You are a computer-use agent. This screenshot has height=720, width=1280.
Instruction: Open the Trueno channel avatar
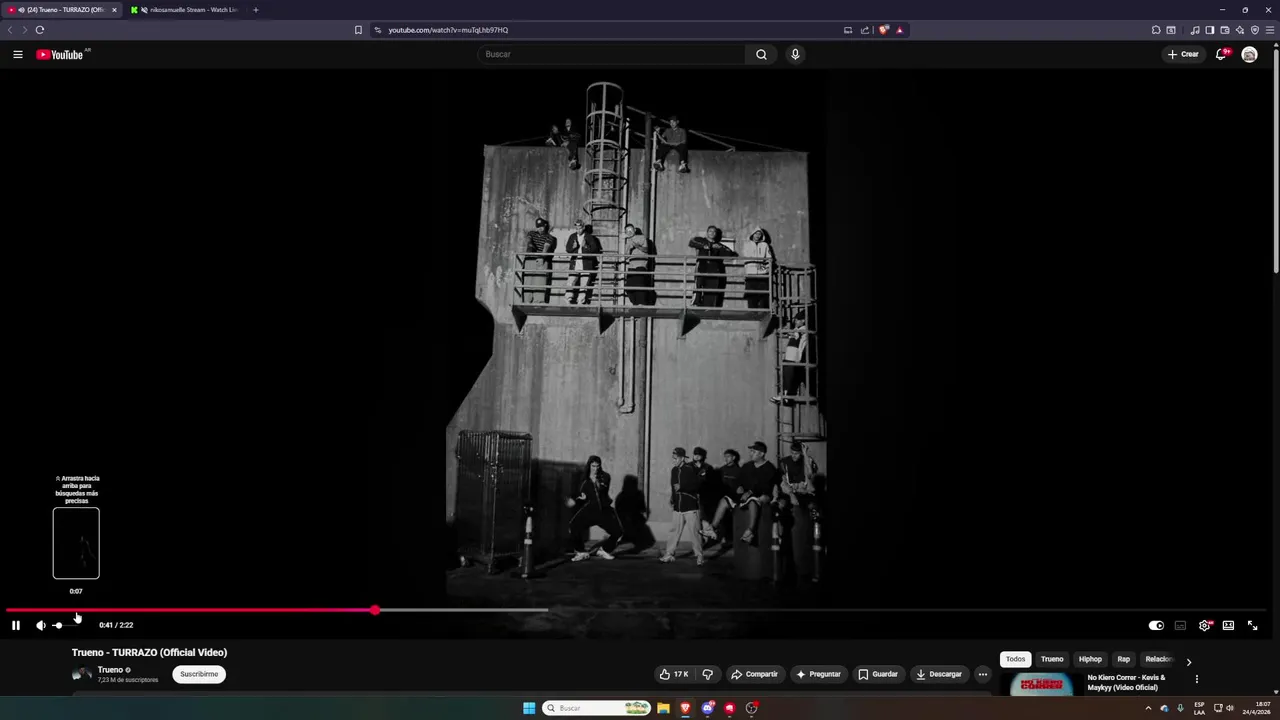click(x=81, y=674)
